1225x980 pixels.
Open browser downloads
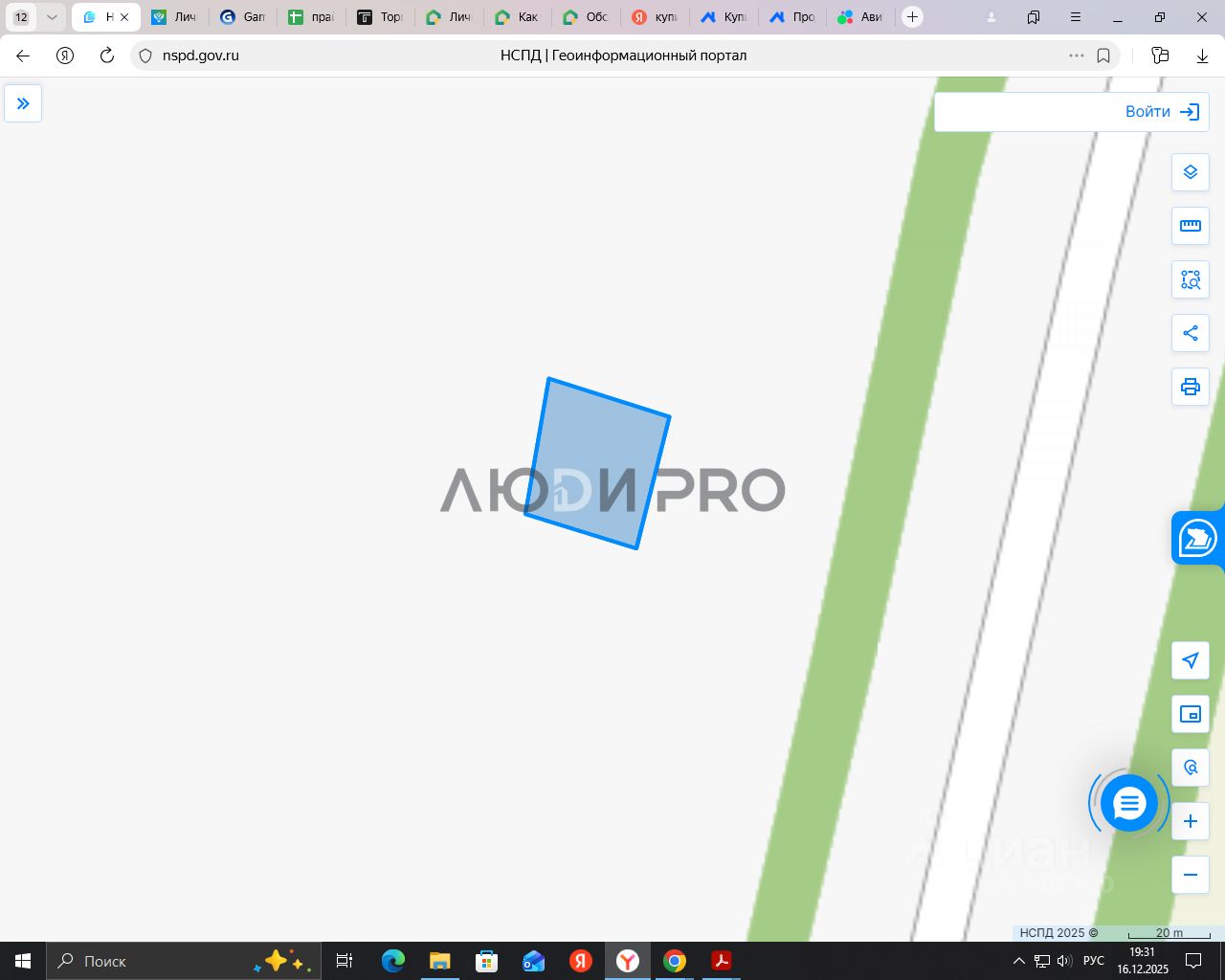[x=1202, y=56]
